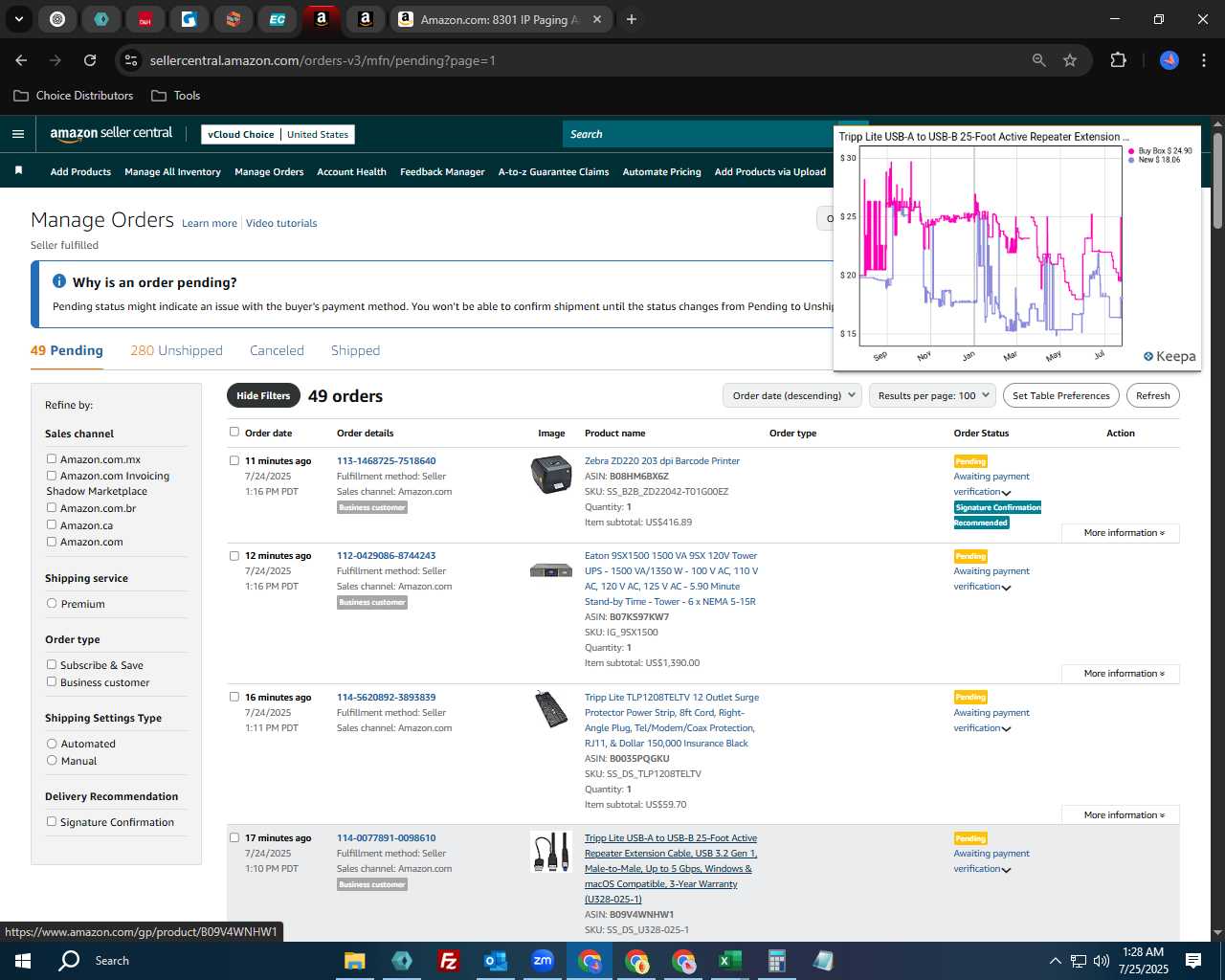Open Outlook from the taskbar
This screenshot has width=1225, height=980.
point(495,960)
